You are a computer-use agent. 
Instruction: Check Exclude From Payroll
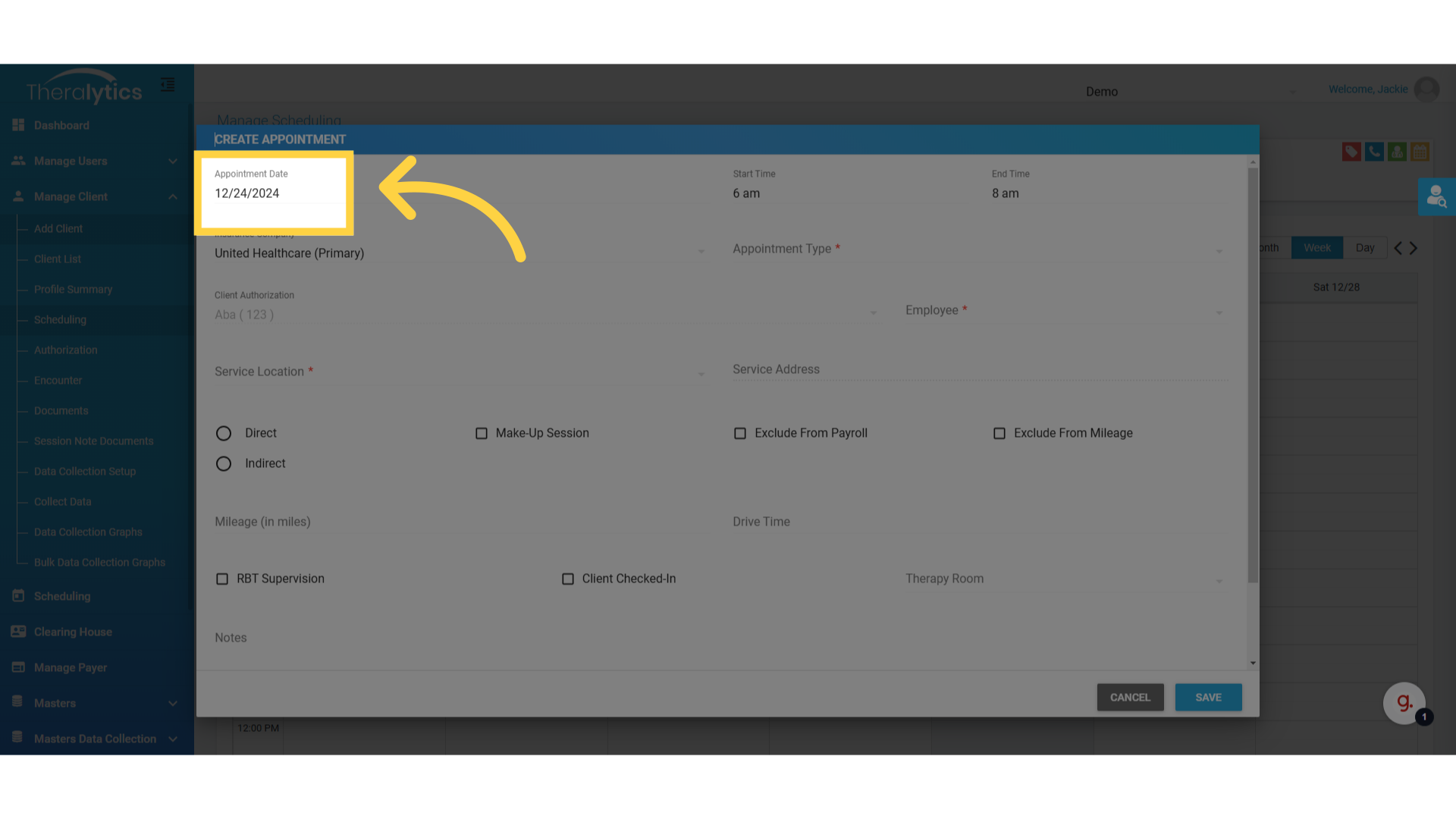coord(740,433)
